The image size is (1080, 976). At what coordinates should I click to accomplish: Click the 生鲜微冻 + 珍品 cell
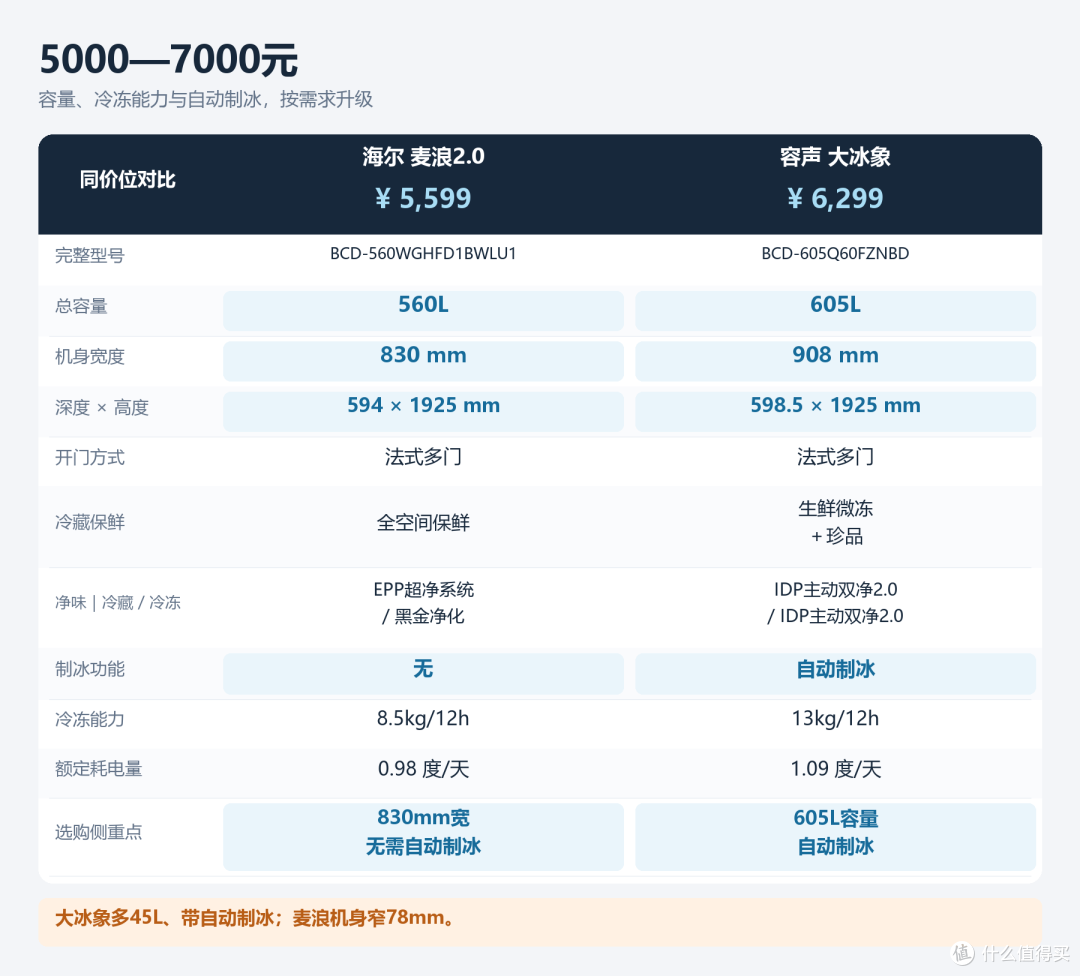coord(835,522)
